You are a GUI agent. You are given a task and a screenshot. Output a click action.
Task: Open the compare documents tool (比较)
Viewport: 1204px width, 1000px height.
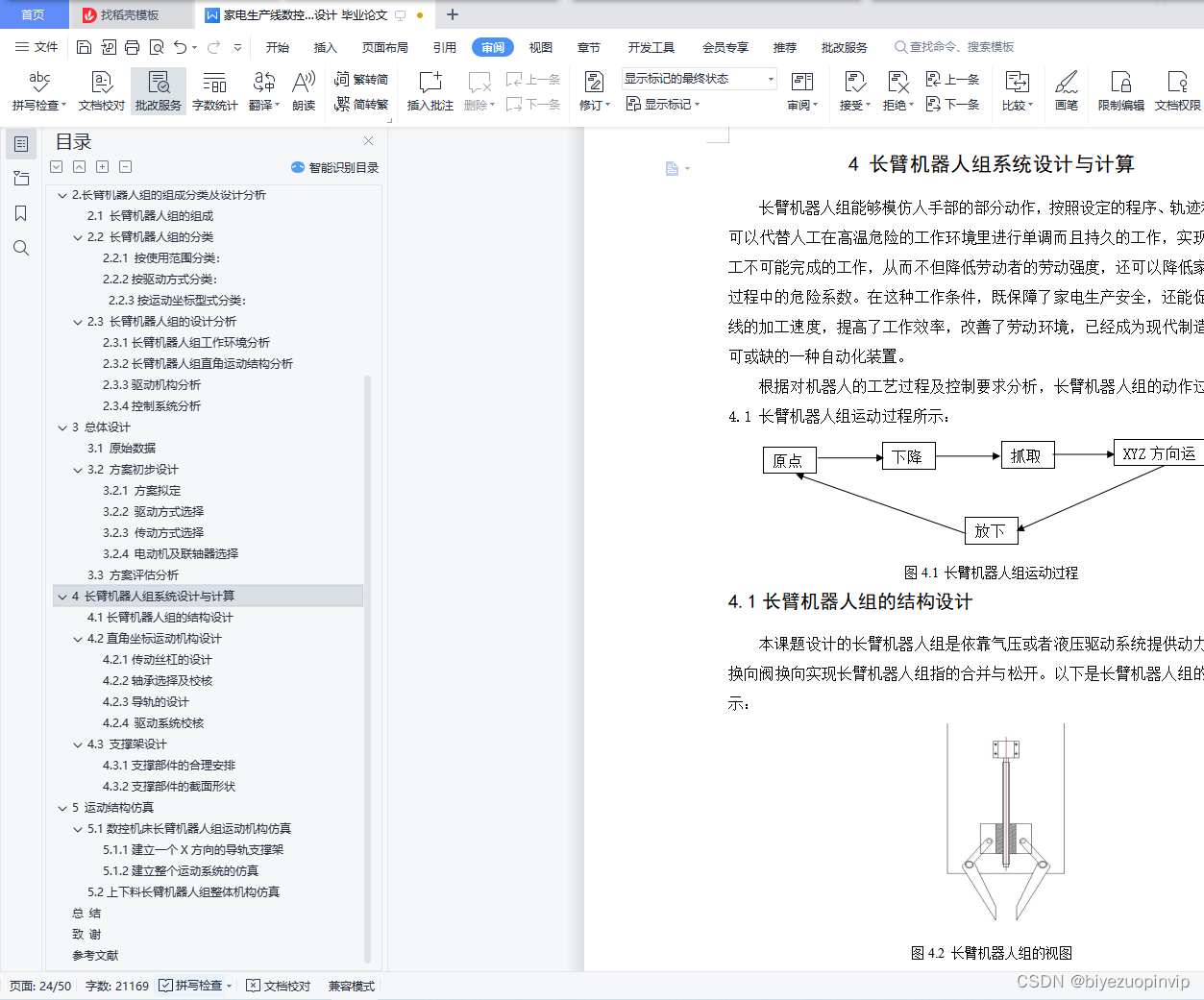(x=1018, y=91)
